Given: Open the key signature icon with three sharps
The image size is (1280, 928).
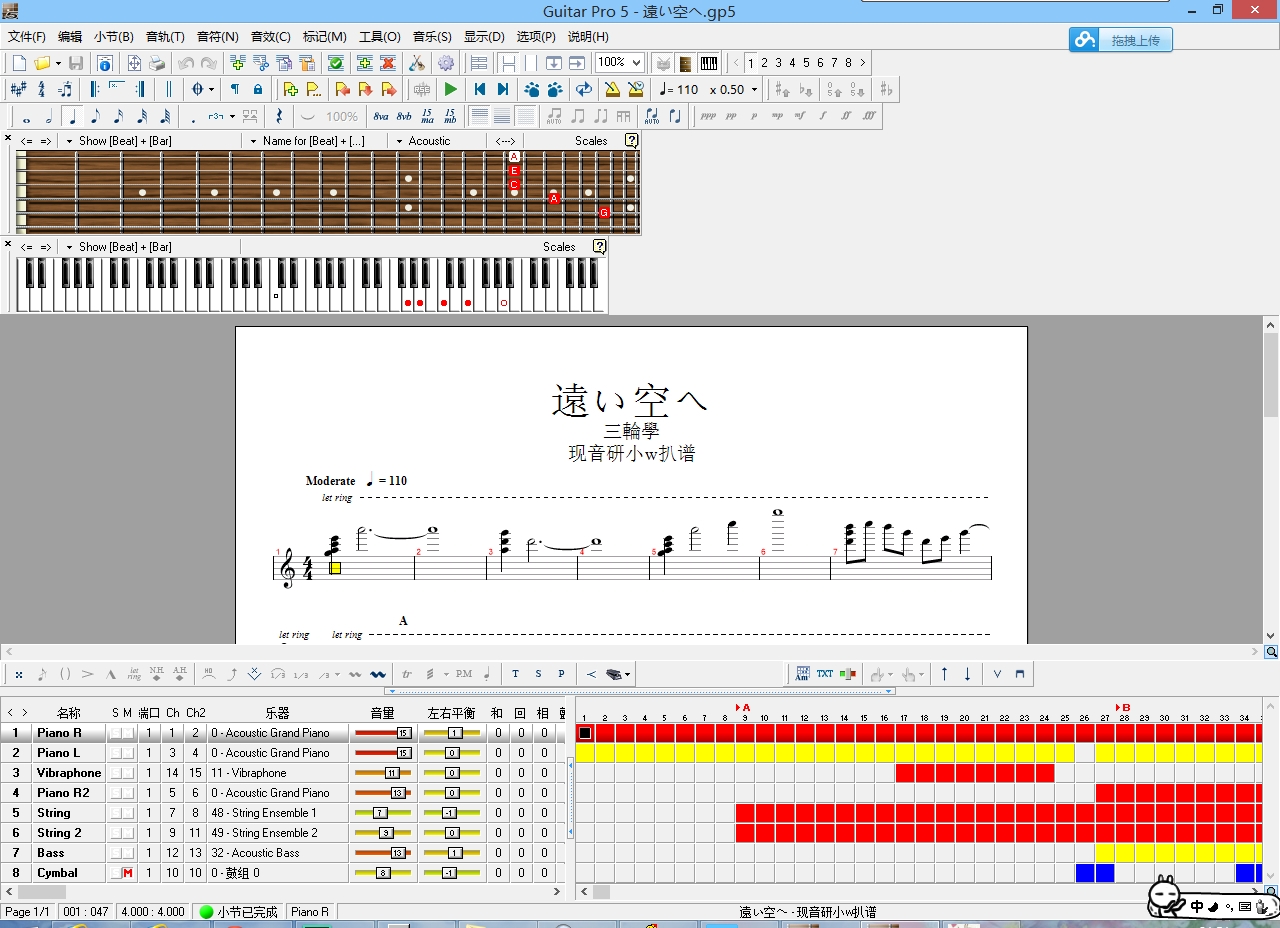Looking at the screenshot, I should pyautogui.click(x=18, y=89).
